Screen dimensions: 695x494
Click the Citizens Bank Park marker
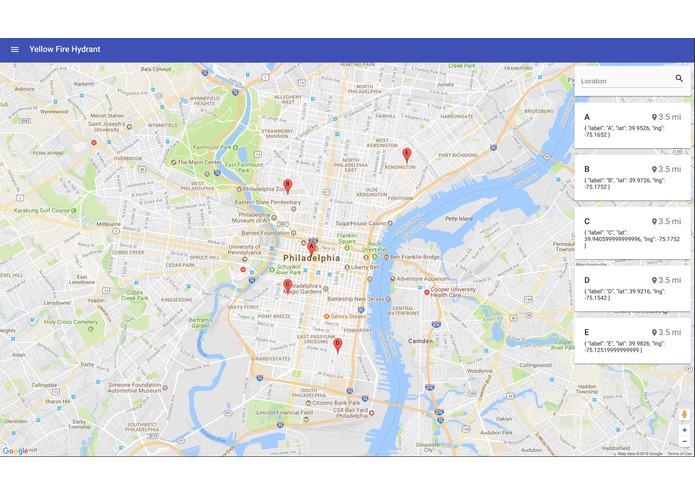coord(308,403)
